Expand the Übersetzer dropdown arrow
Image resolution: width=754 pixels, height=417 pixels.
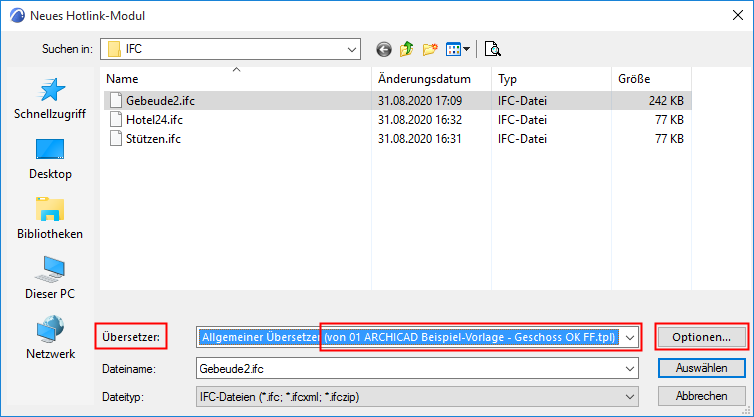(x=629, y=338)
